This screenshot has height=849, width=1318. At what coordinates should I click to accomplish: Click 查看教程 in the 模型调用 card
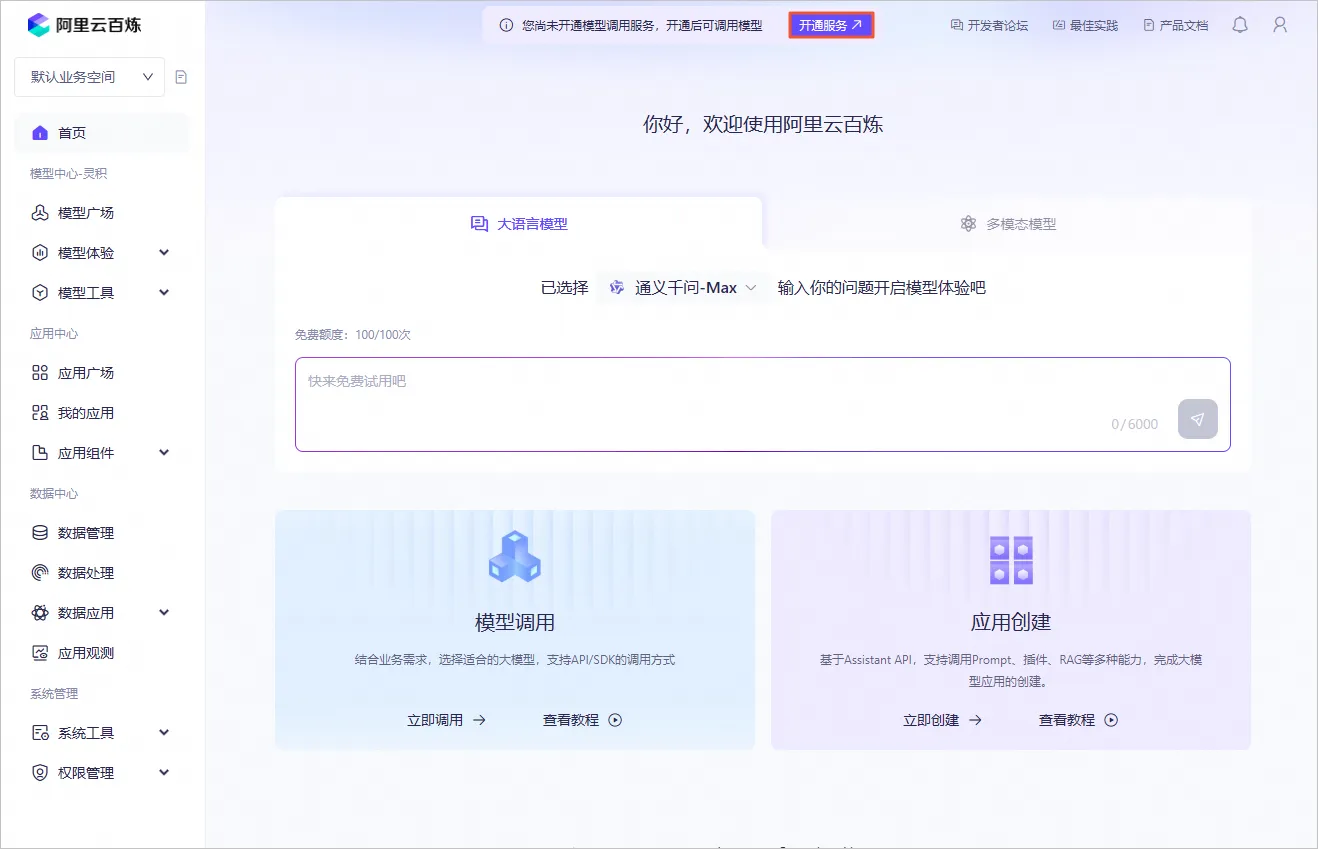coord(582,719)
